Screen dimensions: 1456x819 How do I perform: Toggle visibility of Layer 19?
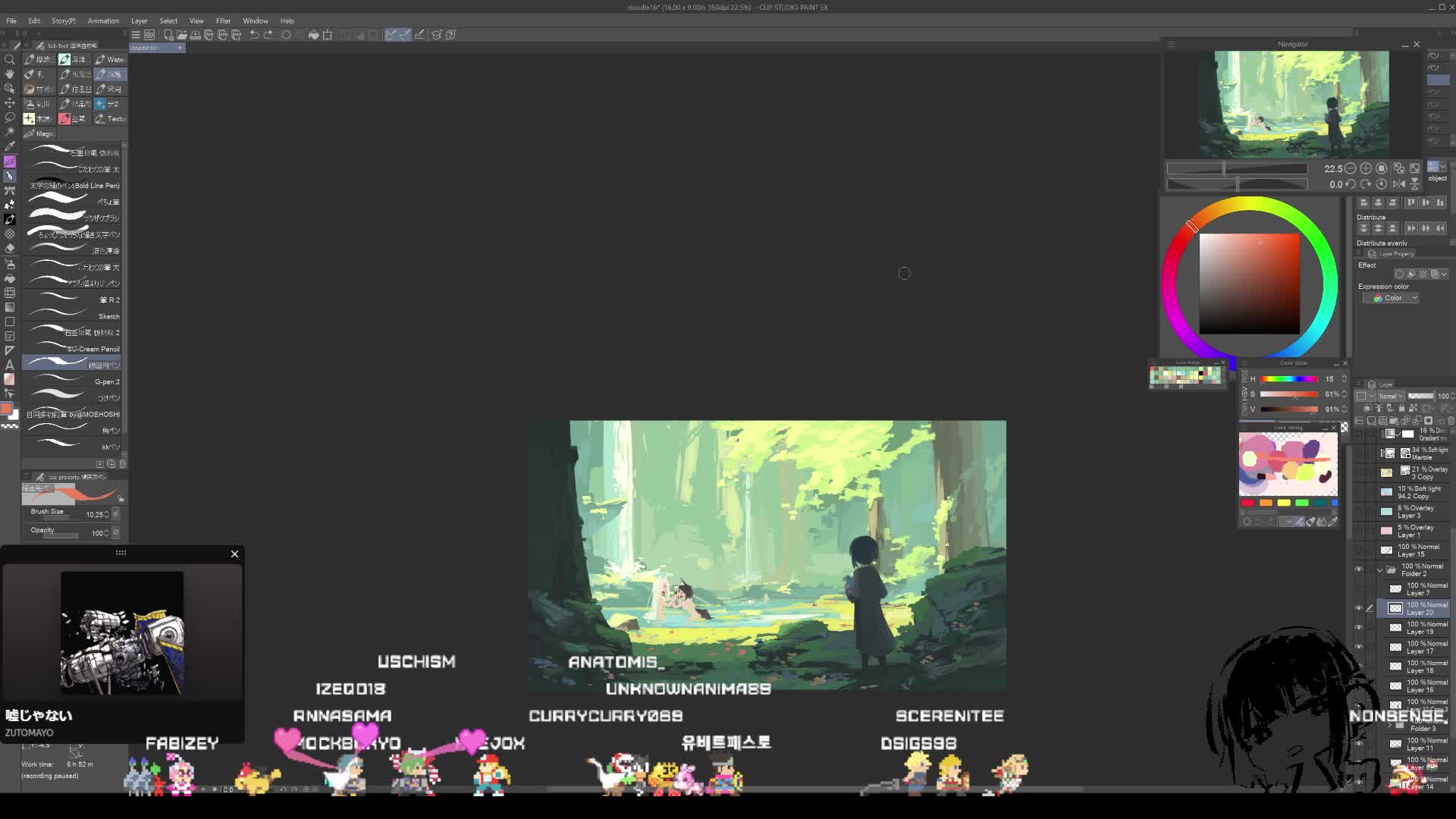[1359, 628]
